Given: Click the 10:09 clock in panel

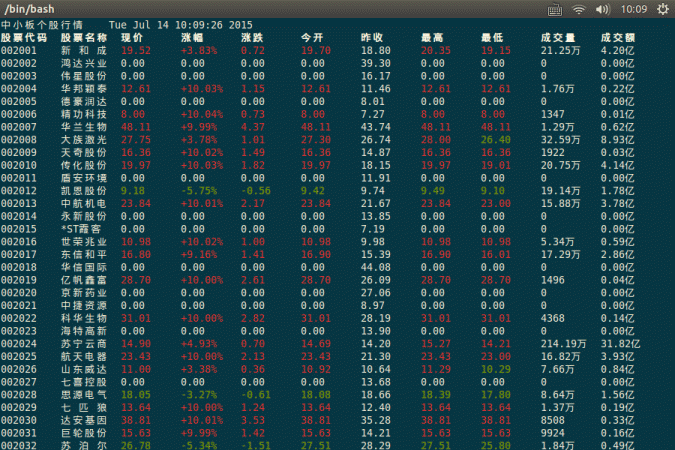Looking at the screenshot, I should click(634, 9).
